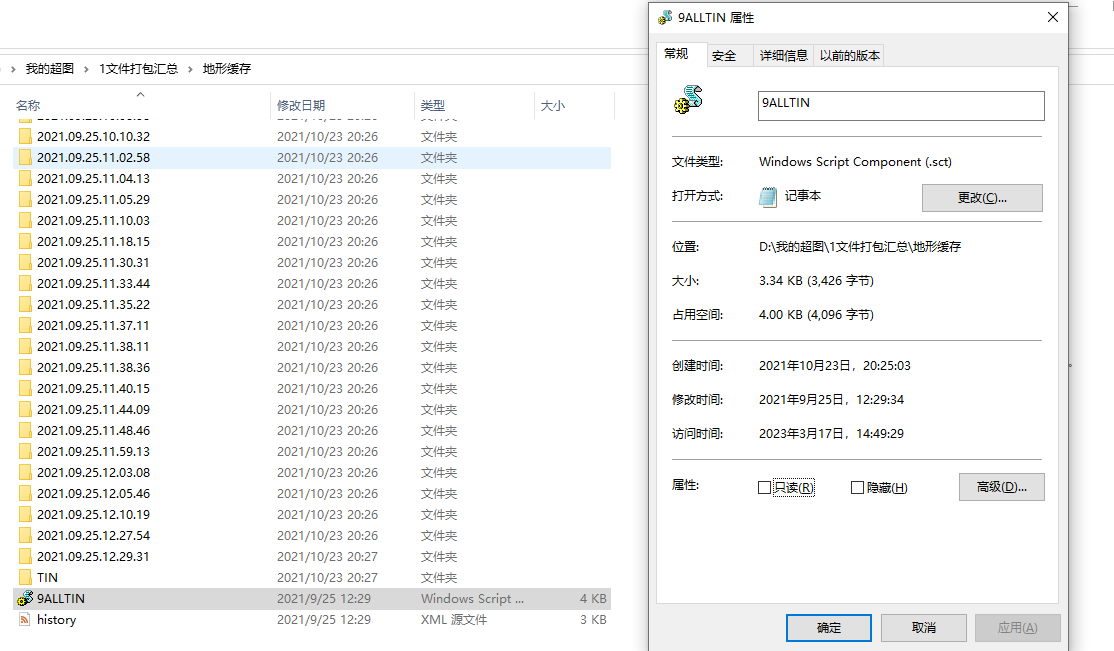Screen dimensions: 1114x651
Task: Click folder icon for 2021.09.25.11.05.29
Action: click(x=25, y=199)
